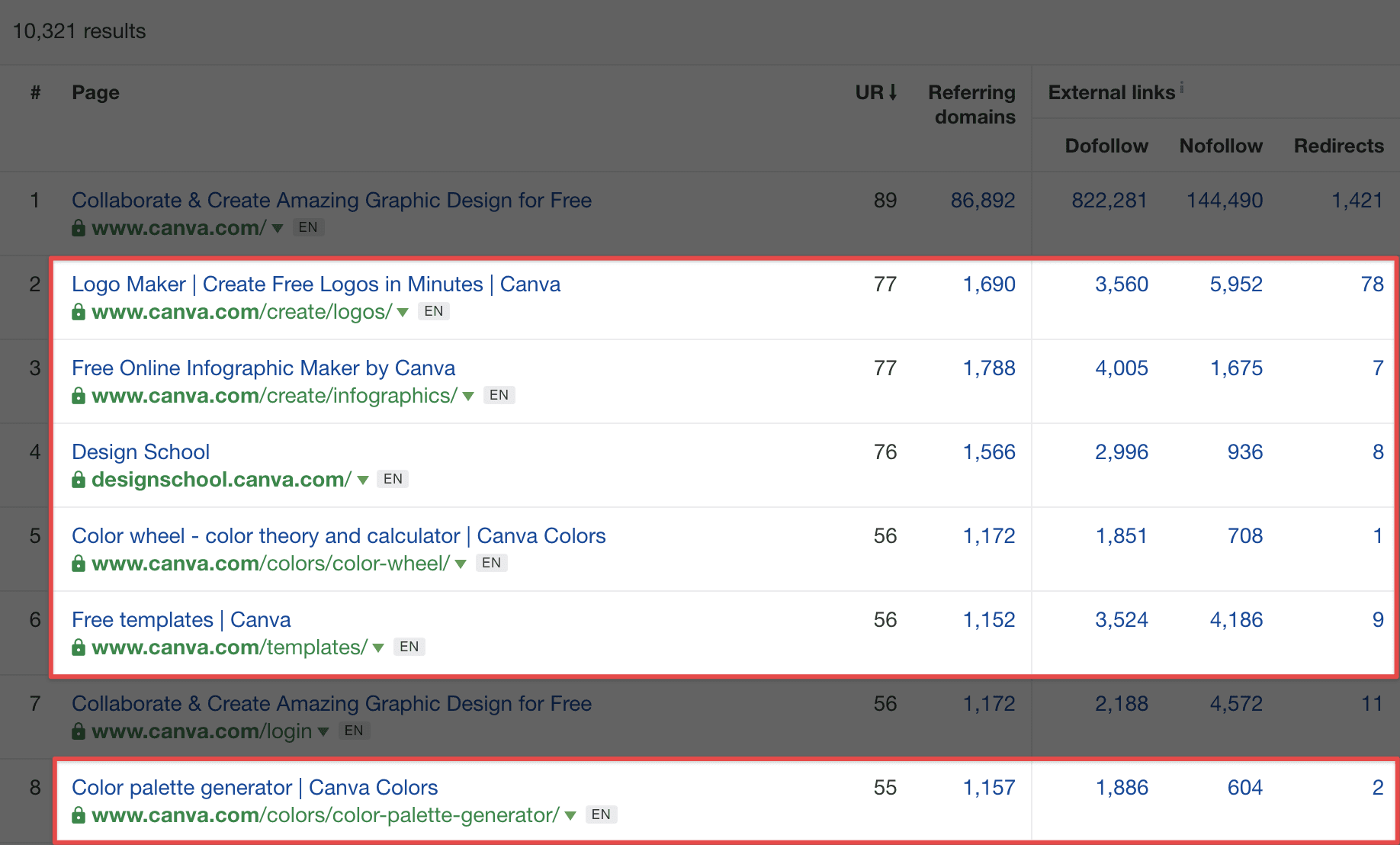Screen dimensions: 1400x845
Task: Click the info icon next to External links
Action: pyautogui.click(x=1182, y=88)
